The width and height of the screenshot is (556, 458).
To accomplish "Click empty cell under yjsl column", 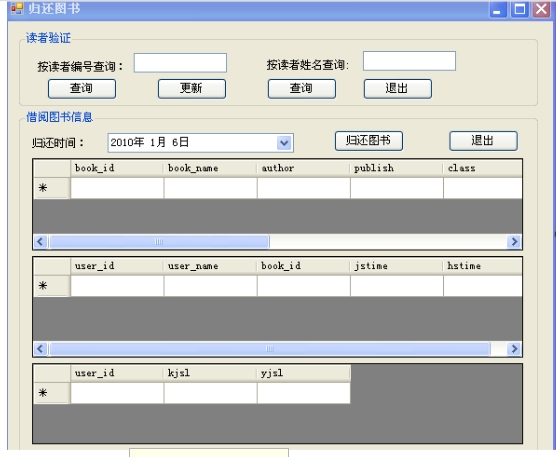I will pos(304,393).
